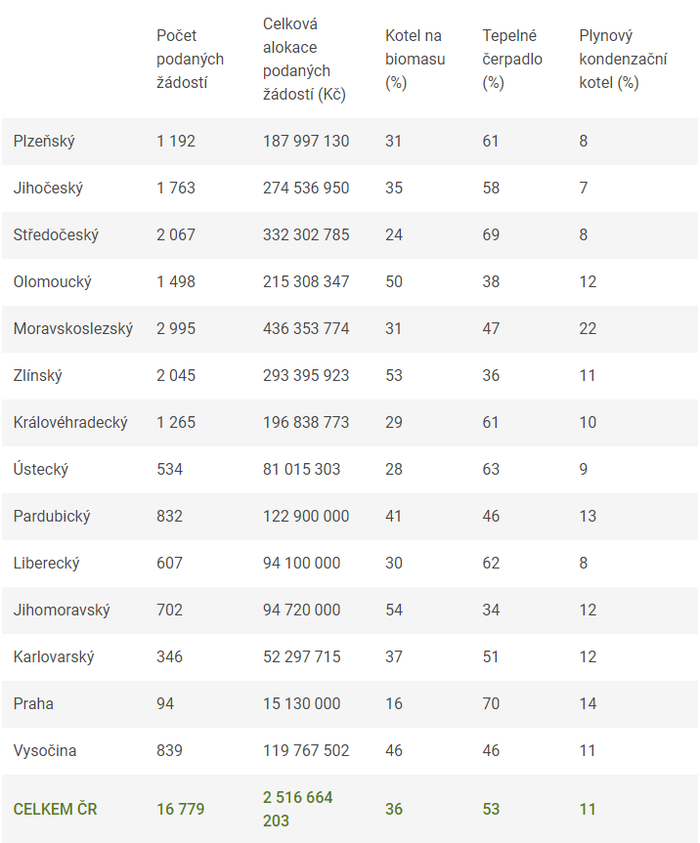
Task: Click the Moravskoslezský row label
Action: click(73, 329)
